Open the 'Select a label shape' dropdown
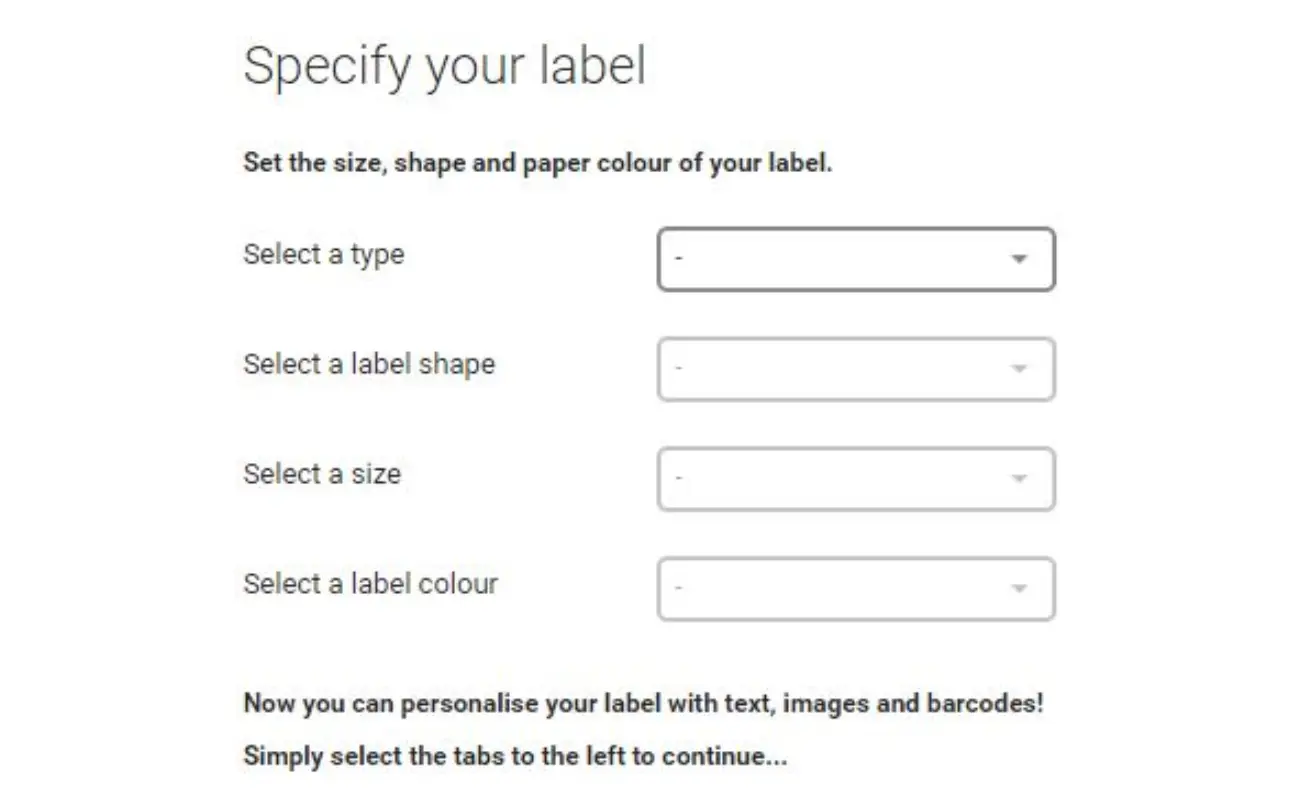 point(855,370)
